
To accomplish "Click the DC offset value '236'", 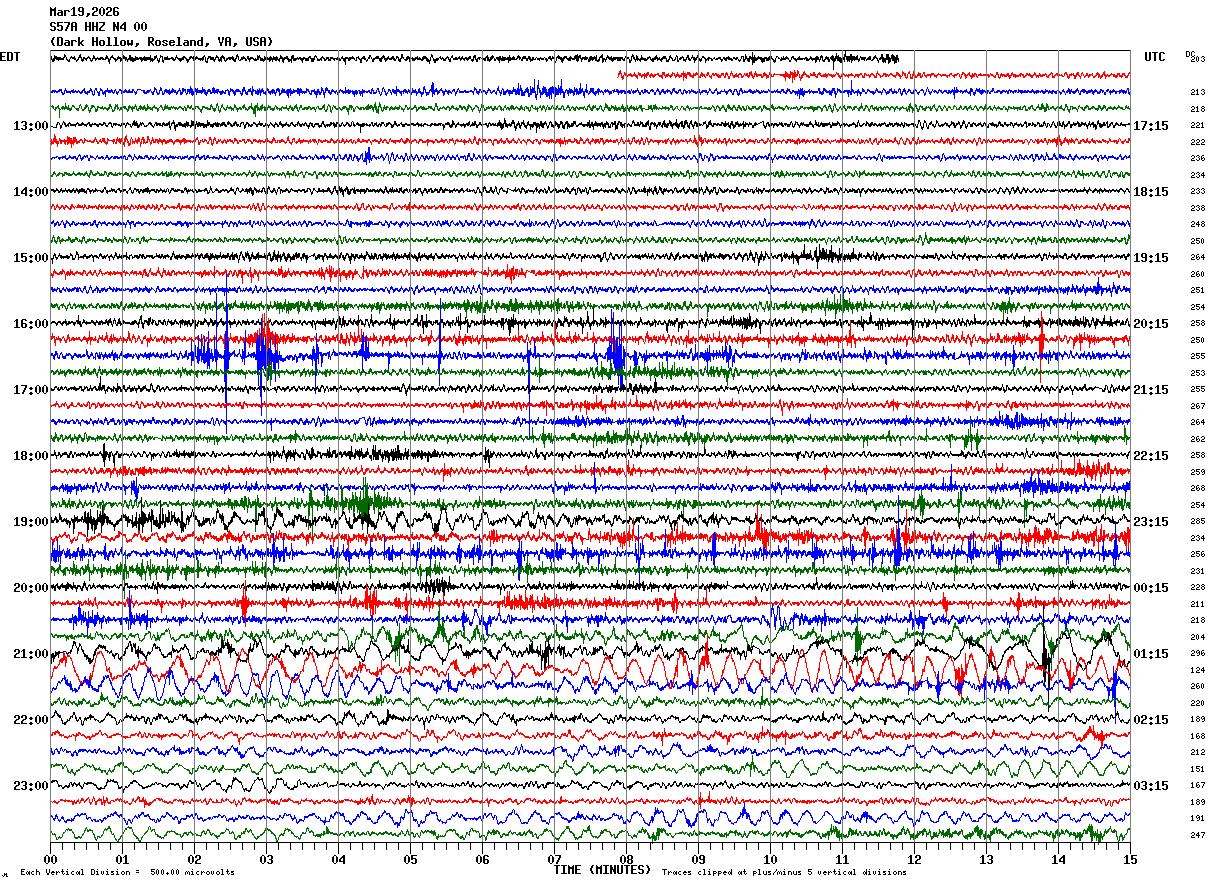I will [x=1197, y=158].
